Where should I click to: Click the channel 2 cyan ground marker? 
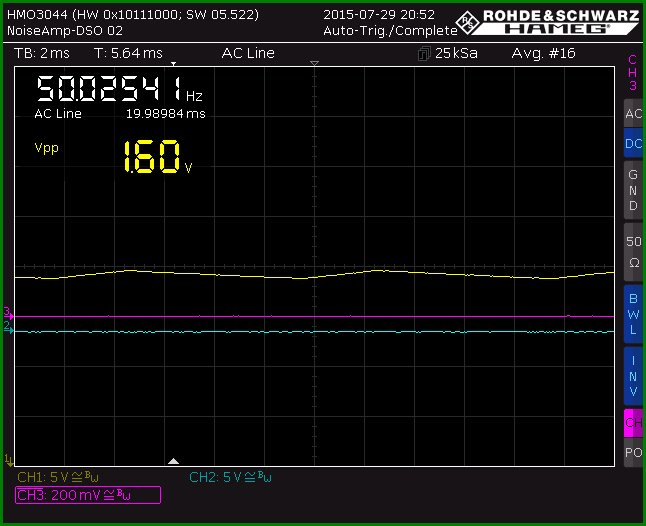pos(8,328)
